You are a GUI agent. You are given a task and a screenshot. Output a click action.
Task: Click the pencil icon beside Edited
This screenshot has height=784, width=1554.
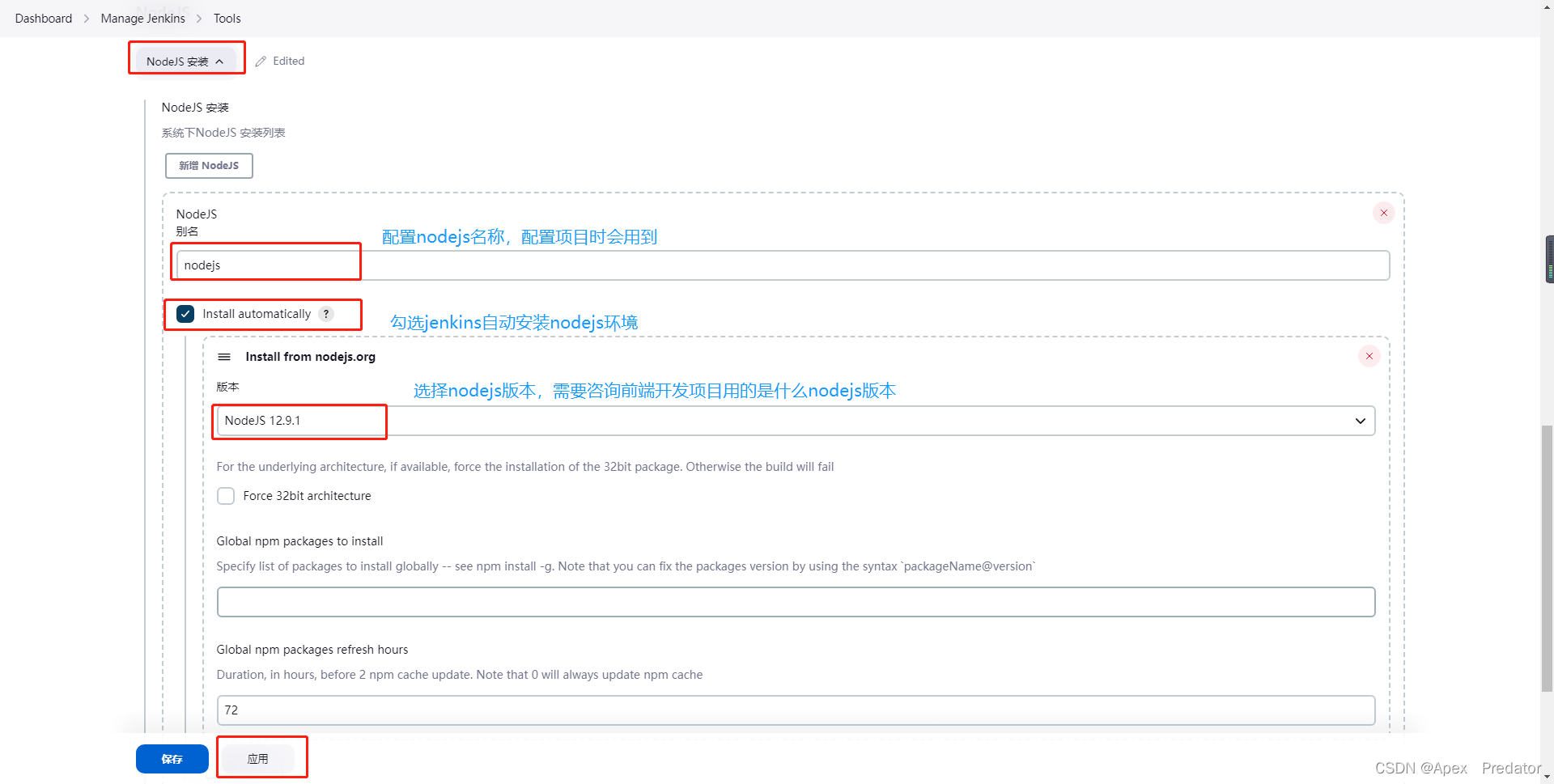tap(261, 61)
